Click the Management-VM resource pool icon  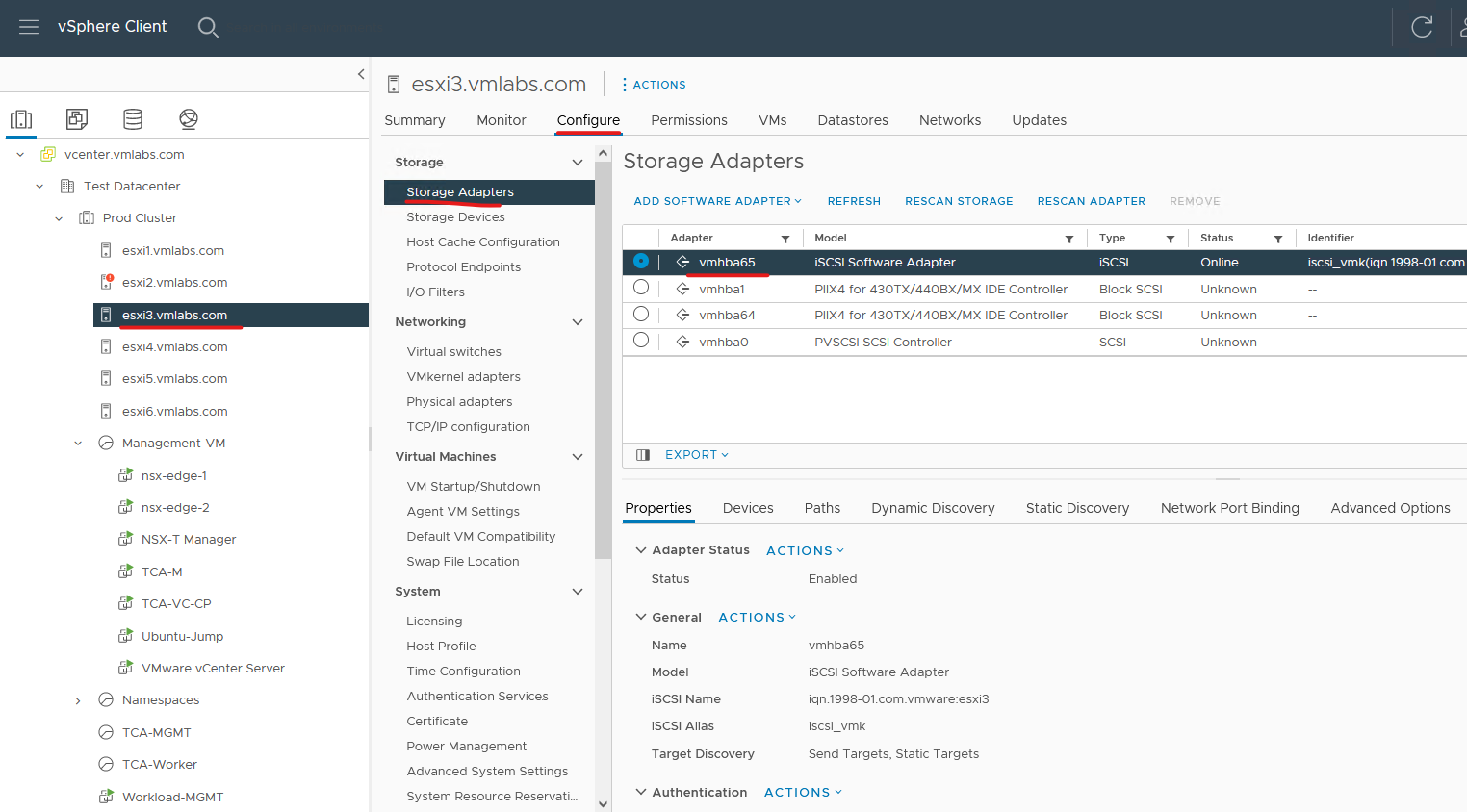click(x=106, y=443)
